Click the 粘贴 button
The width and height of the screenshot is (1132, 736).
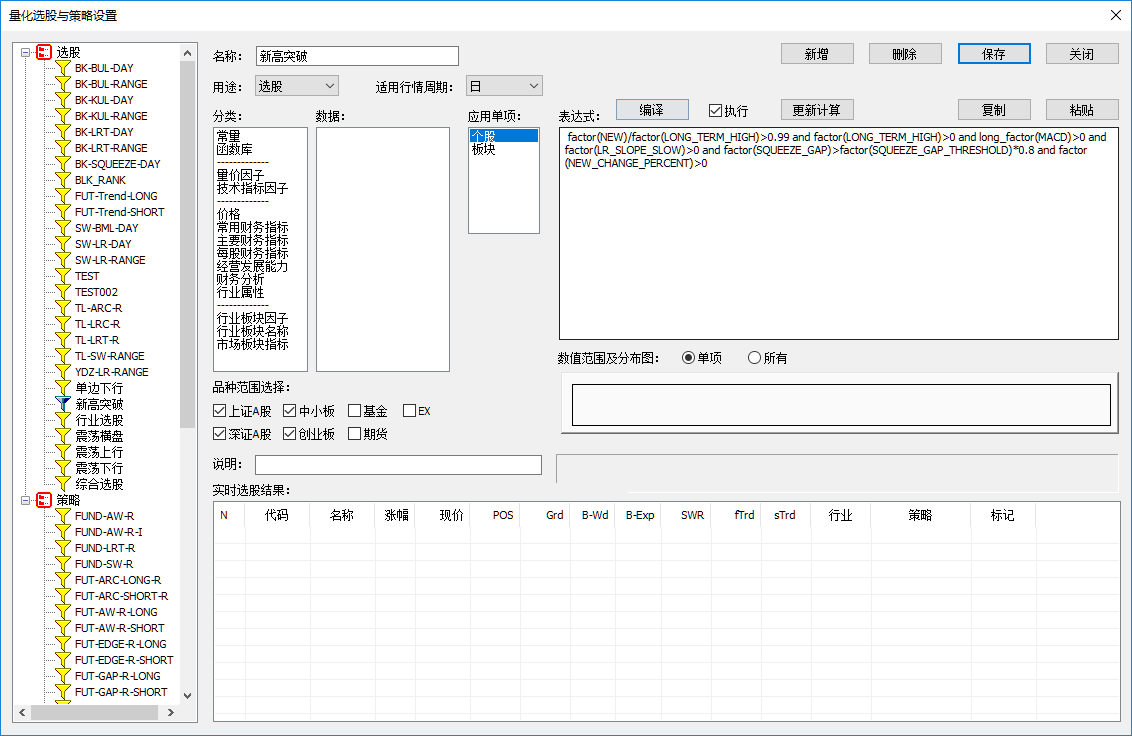click(1082, 110)
